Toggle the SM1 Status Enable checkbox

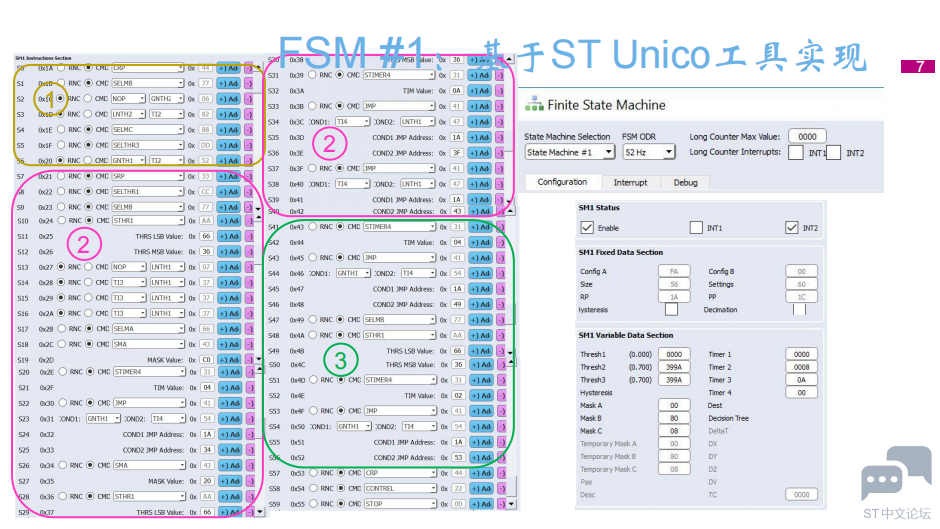(x=587, y=227)
